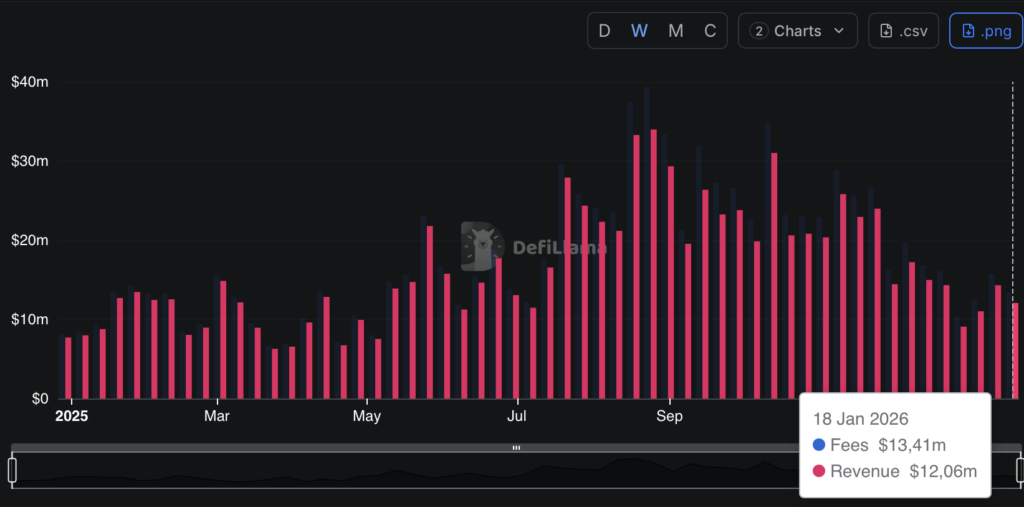Switch chart interval to Daily (D)
1024x507 pixels.
[604, 31]
